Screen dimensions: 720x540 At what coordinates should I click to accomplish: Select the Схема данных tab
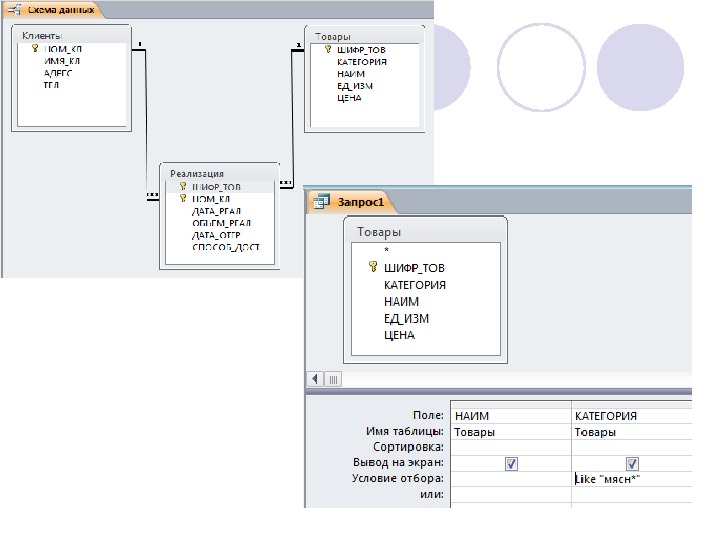pyautogui.click(x=53, y=10)
